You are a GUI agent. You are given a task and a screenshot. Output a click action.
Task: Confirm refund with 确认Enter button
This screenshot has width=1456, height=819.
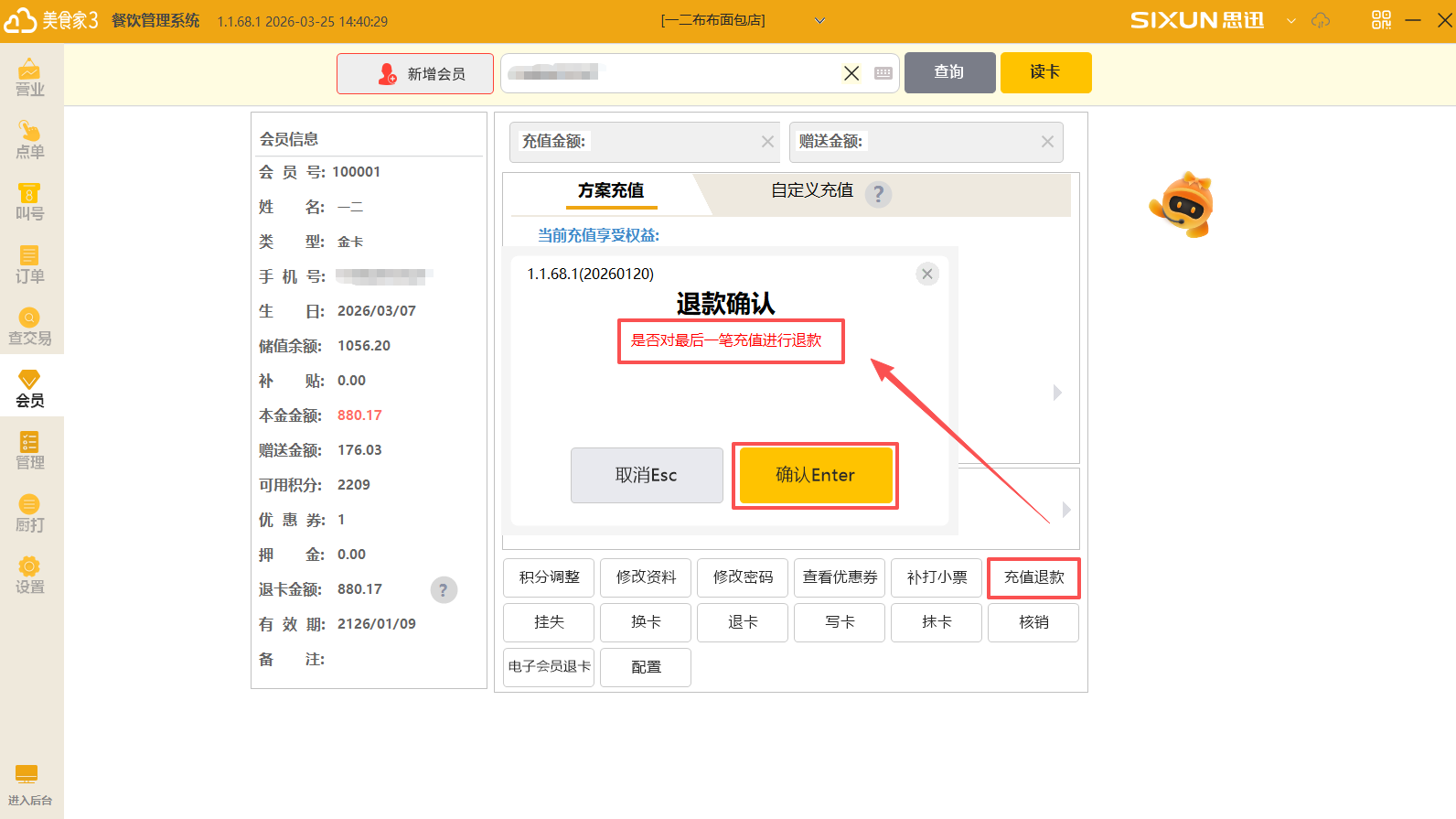tap(815, 475)
